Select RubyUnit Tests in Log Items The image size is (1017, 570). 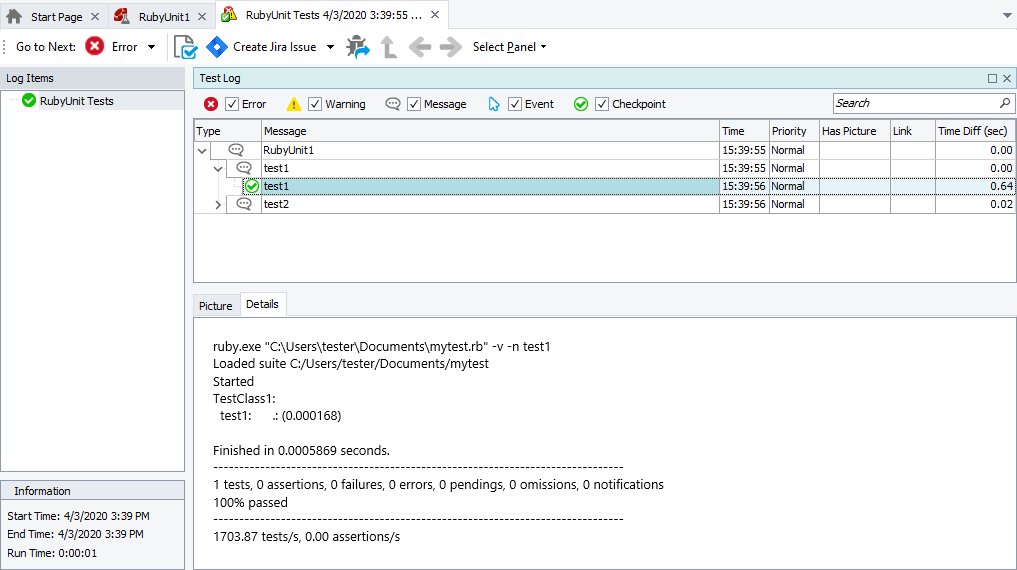click(x=76, y=101)
